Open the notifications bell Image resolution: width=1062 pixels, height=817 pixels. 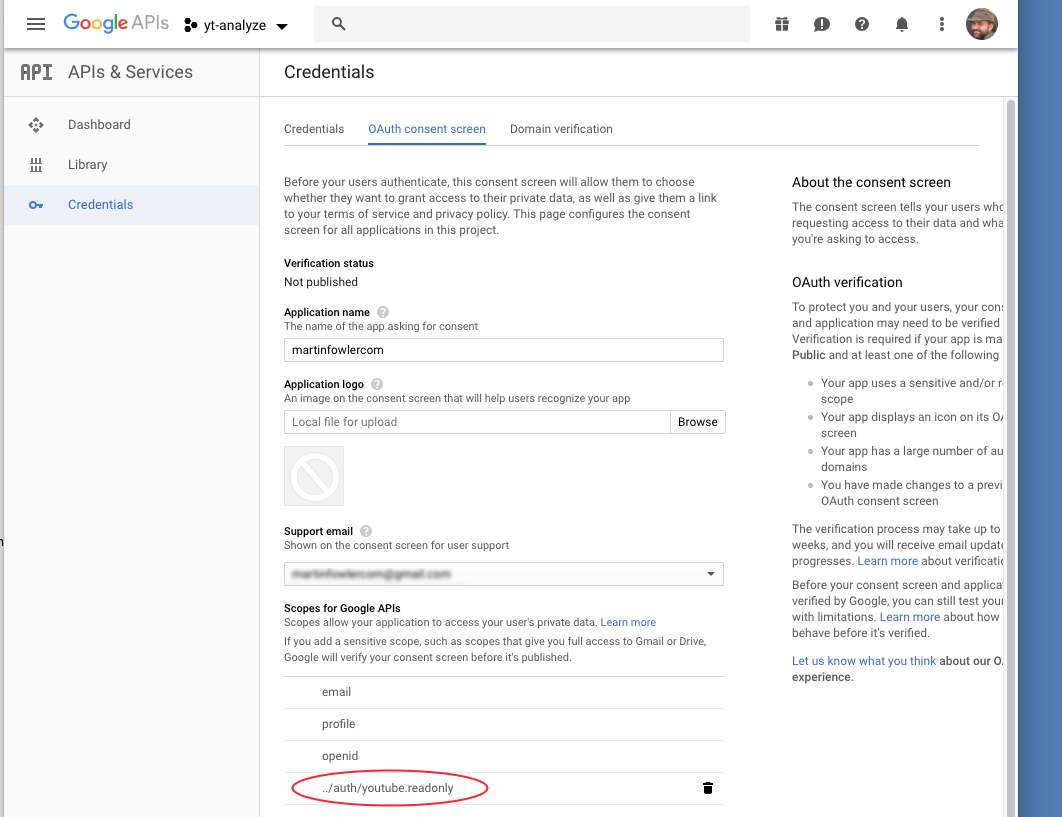tap(902, 24)
